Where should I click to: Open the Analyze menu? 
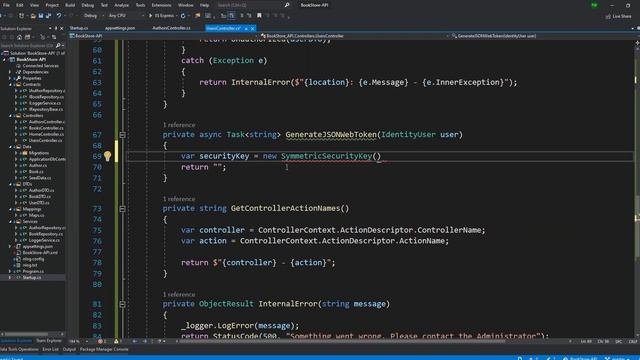pyautogui.click(x=121, y=5)
